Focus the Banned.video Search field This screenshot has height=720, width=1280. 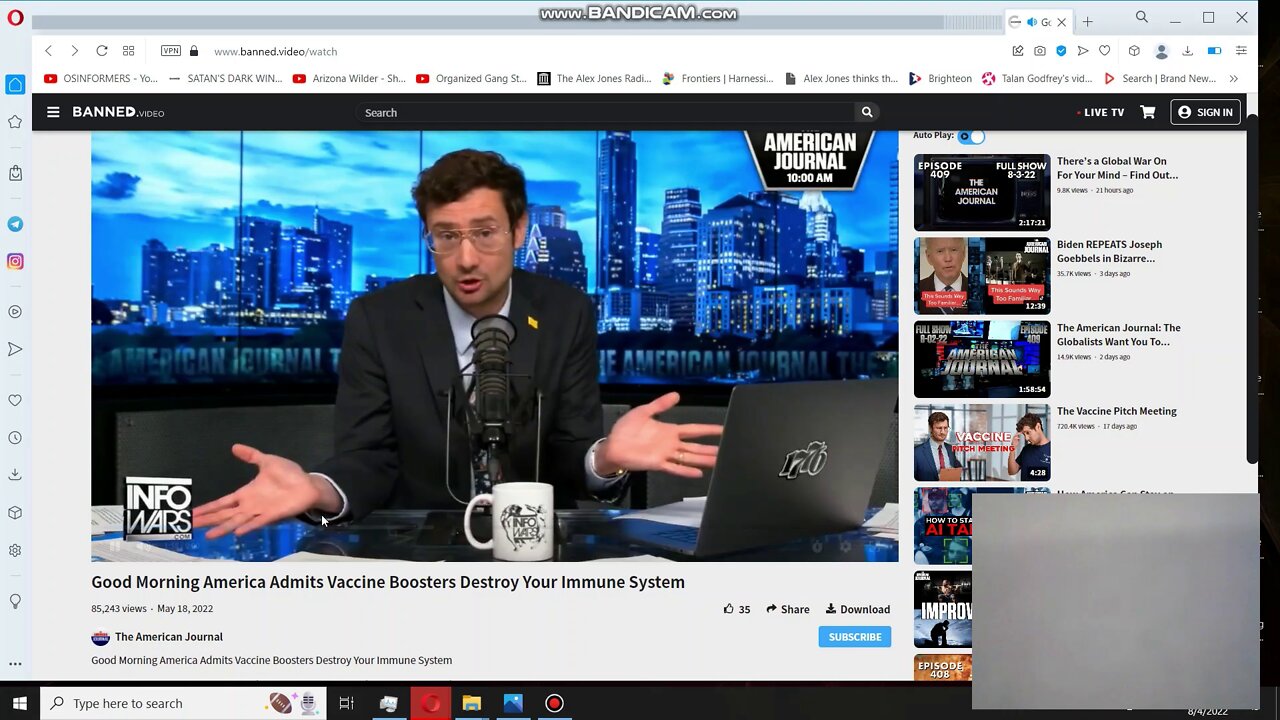point(607,112)
